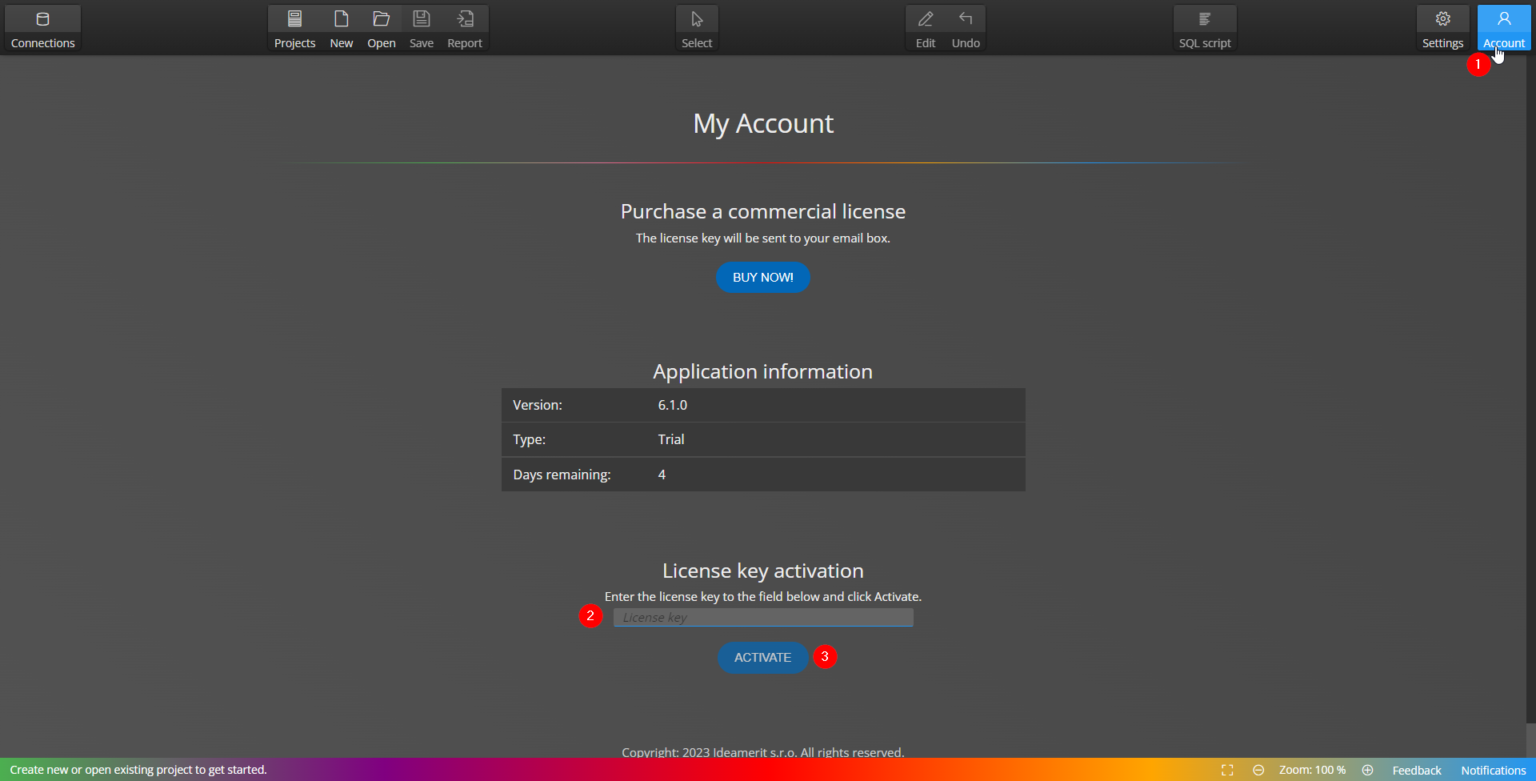Screen dimensions: 1536x781
Task: Generate a Report
Action: coord(464,27)
